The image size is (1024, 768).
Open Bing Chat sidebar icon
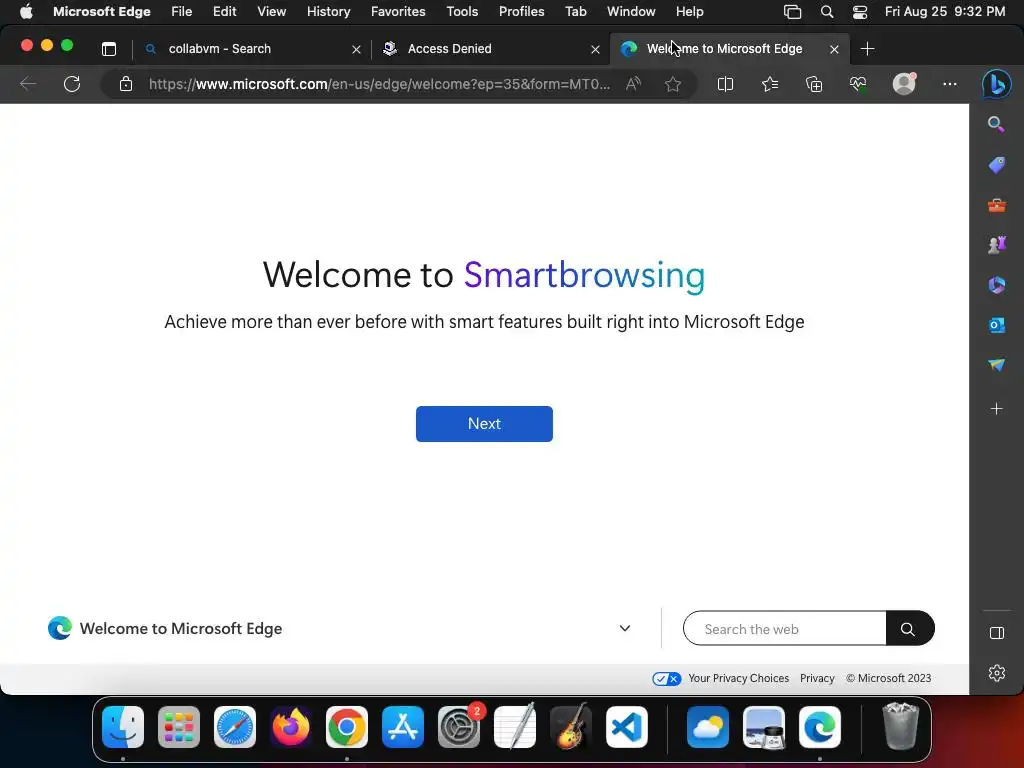[997, 84]
